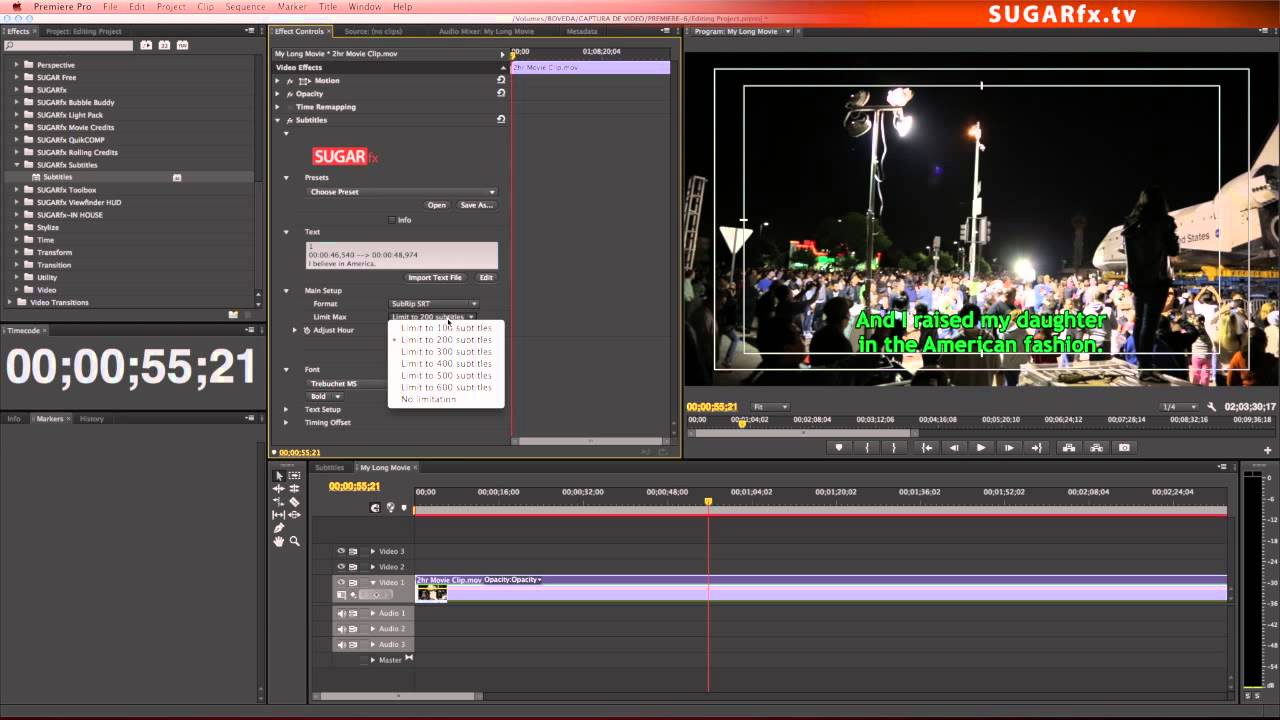Reset the Opacity effect

(501, 93)
